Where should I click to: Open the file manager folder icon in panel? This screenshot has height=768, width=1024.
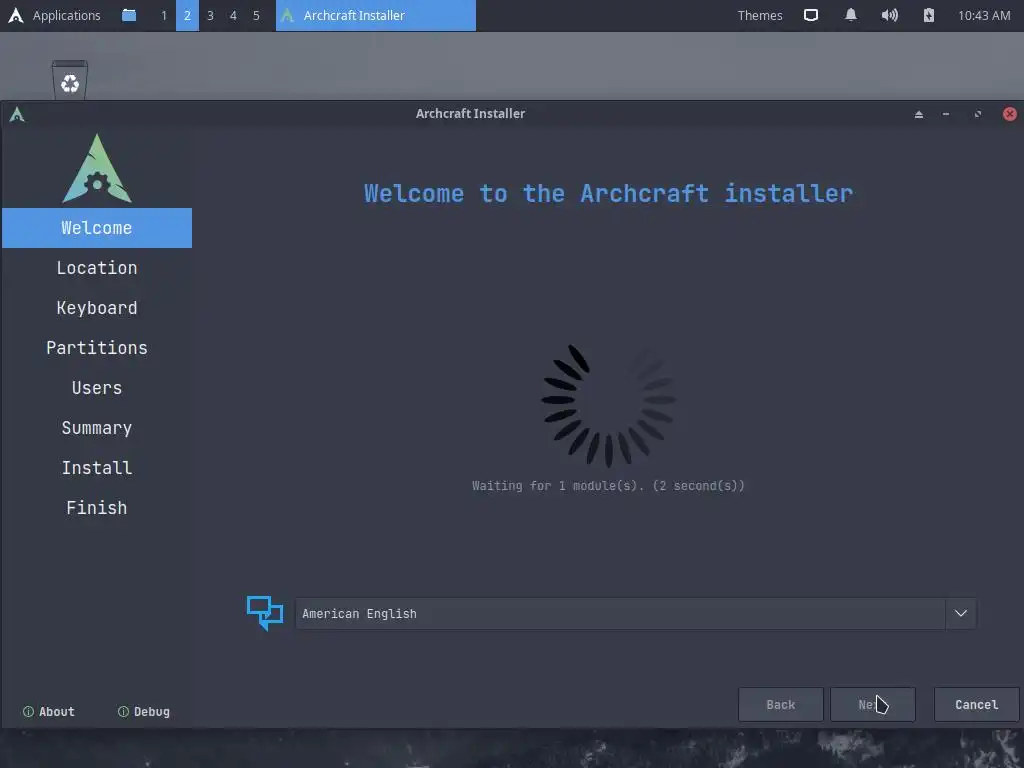click(129, 15)
